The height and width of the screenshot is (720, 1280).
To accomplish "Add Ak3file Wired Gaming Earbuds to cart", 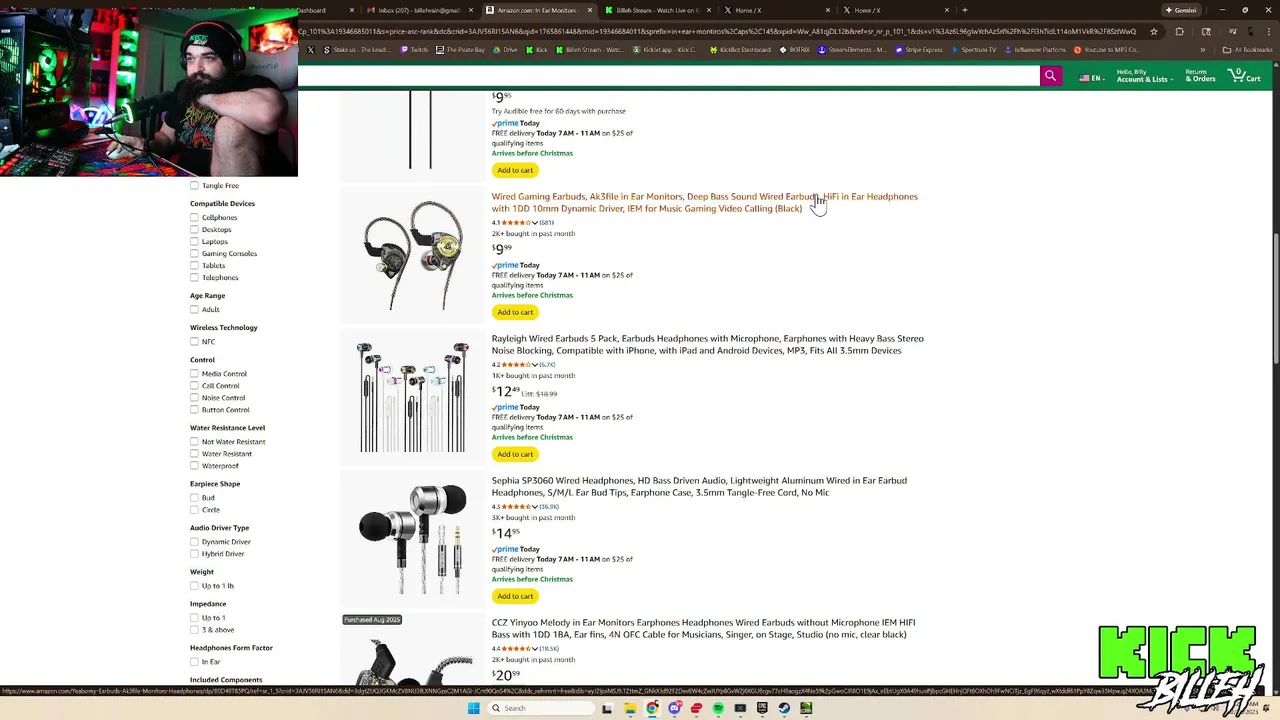I will [515, 312].
